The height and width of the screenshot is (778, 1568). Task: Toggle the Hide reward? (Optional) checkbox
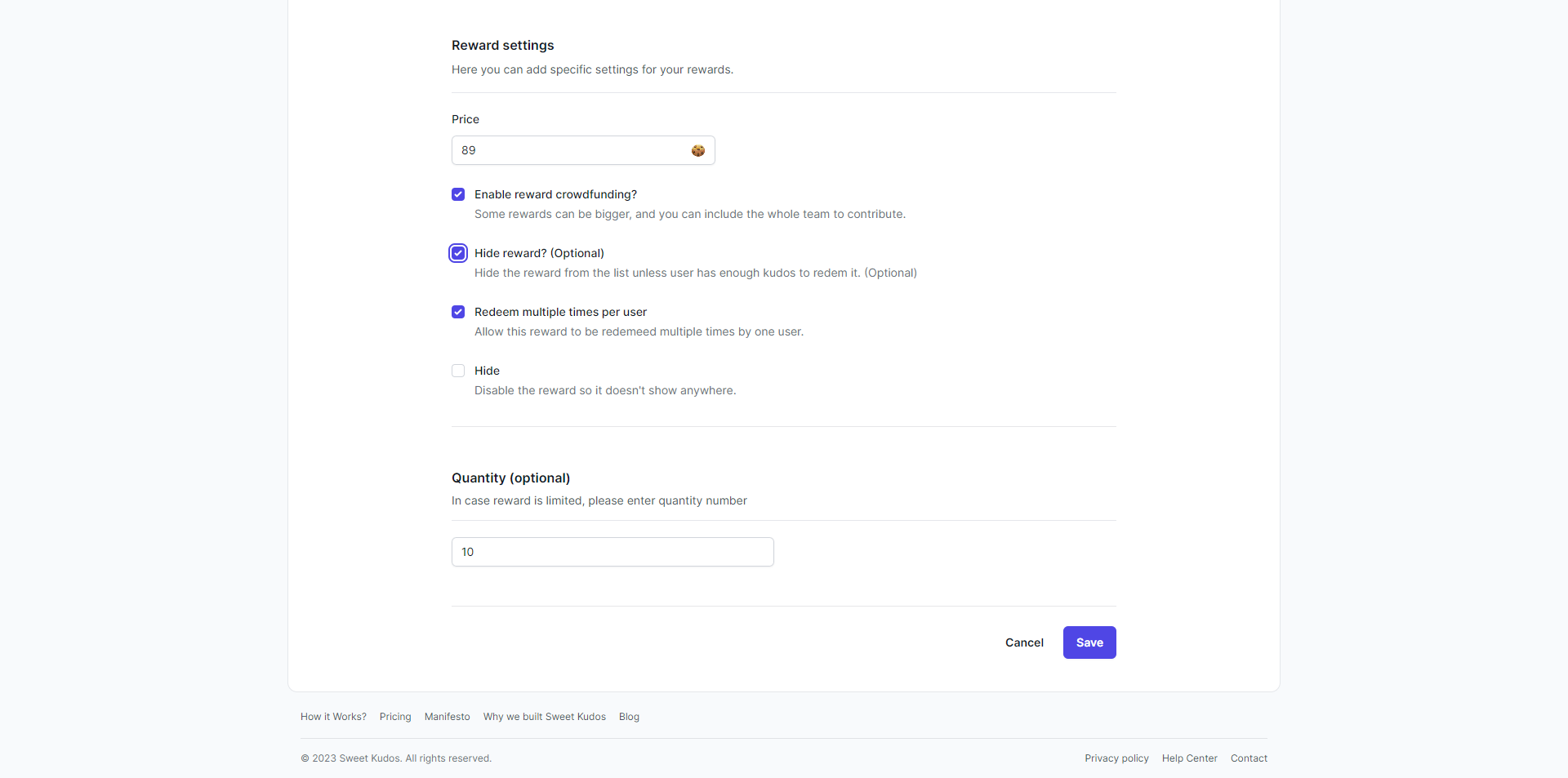[458, 253]
